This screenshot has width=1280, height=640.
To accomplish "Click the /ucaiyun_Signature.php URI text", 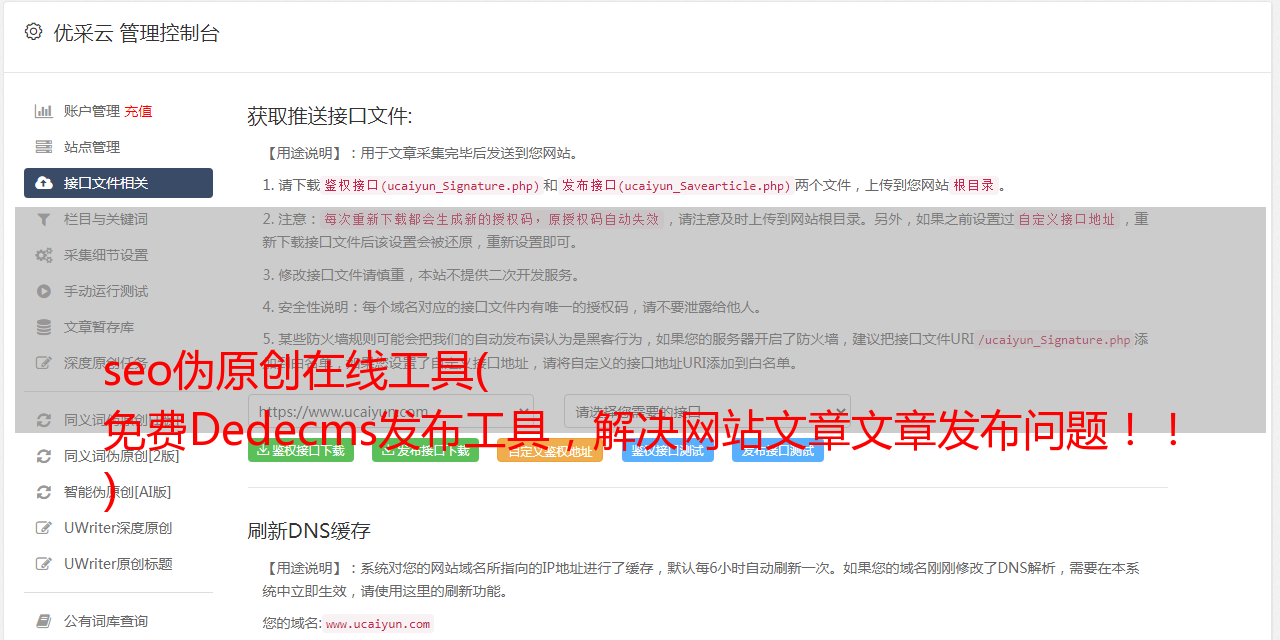I will coord(1054,339).
